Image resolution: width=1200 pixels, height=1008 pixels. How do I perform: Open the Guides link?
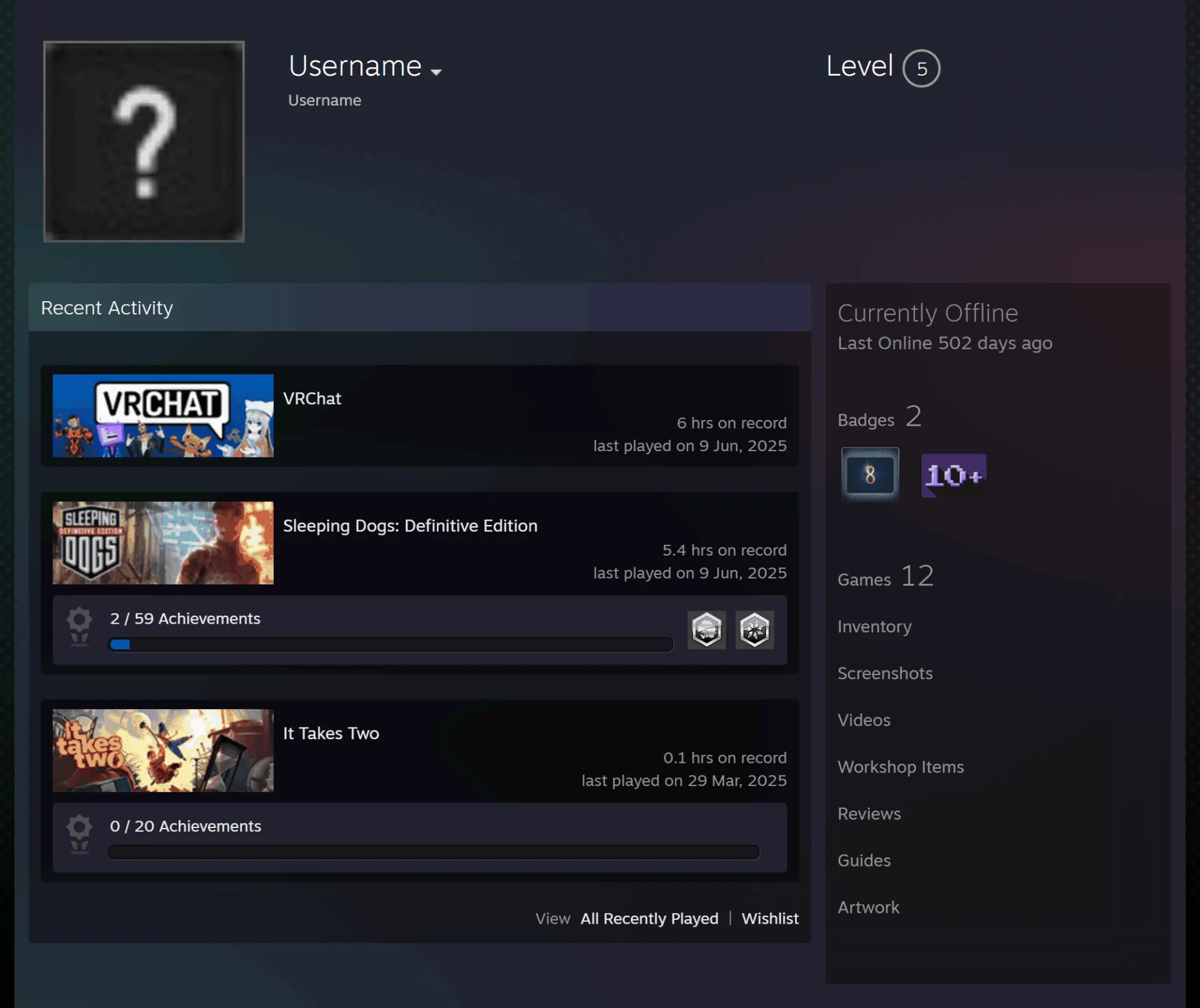[864, 861]
